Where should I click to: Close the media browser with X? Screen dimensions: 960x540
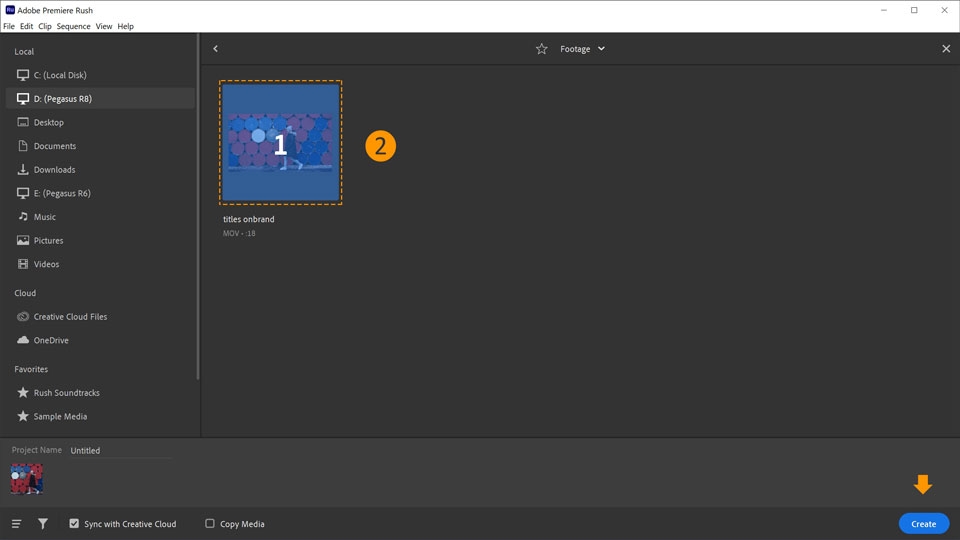[x=946, y=48]
